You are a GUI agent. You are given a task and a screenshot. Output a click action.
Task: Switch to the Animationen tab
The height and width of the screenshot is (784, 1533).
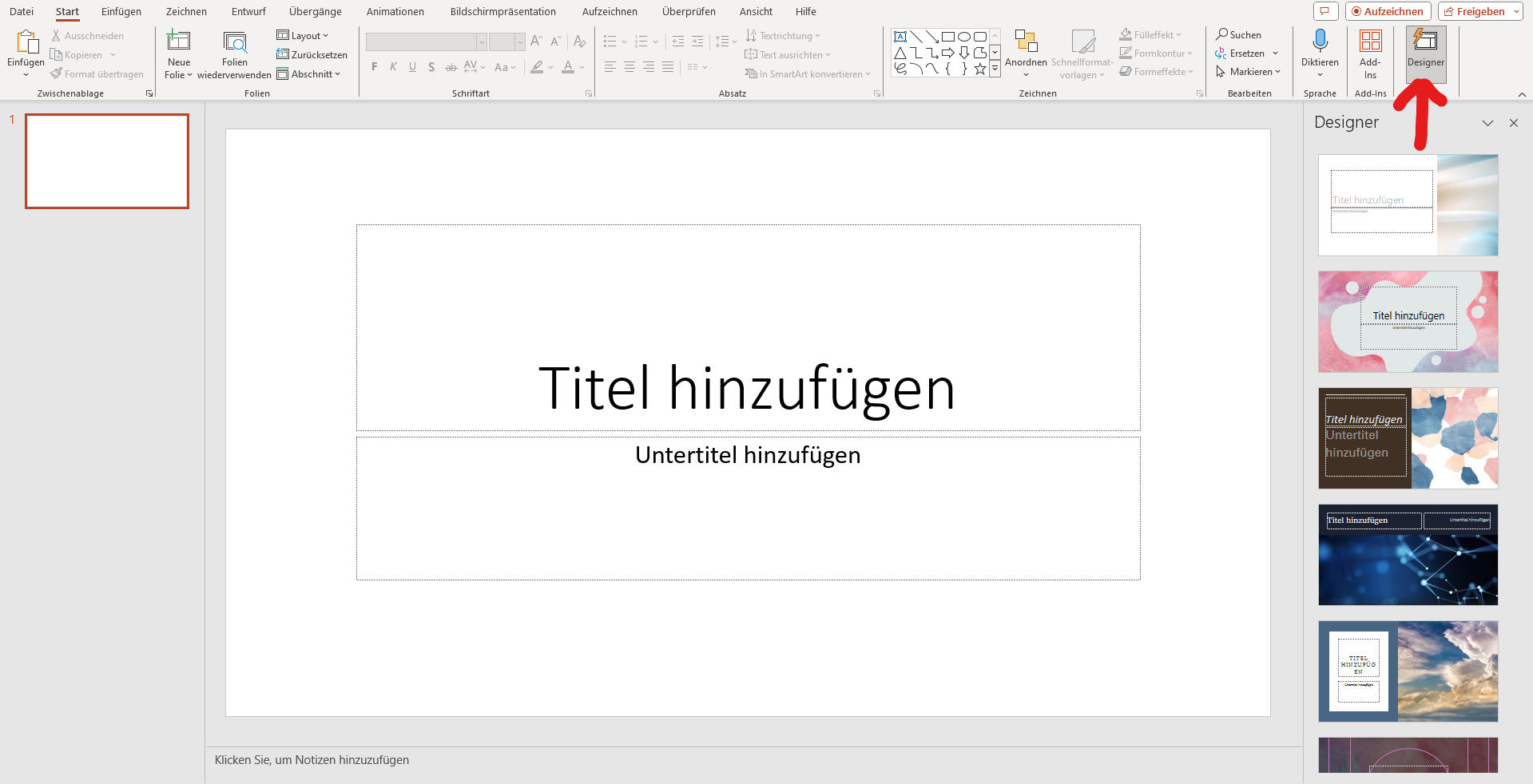[x=395, y=12]
